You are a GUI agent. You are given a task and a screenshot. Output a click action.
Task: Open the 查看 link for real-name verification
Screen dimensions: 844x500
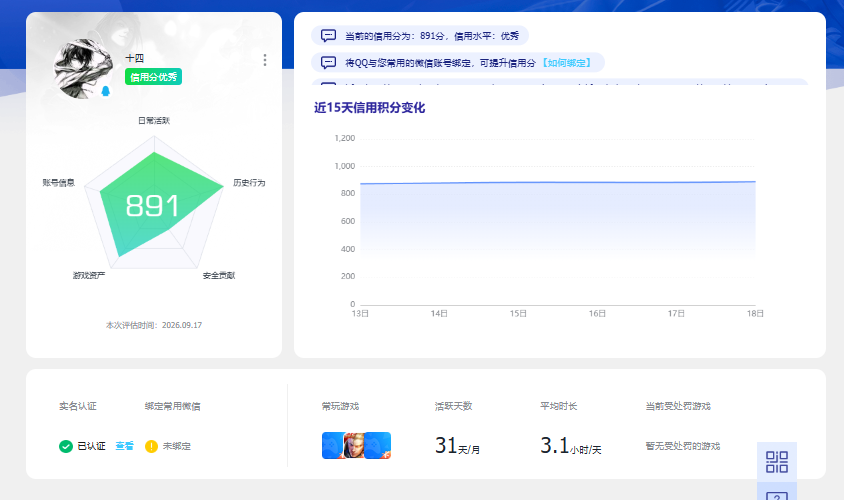click(124, 446)
